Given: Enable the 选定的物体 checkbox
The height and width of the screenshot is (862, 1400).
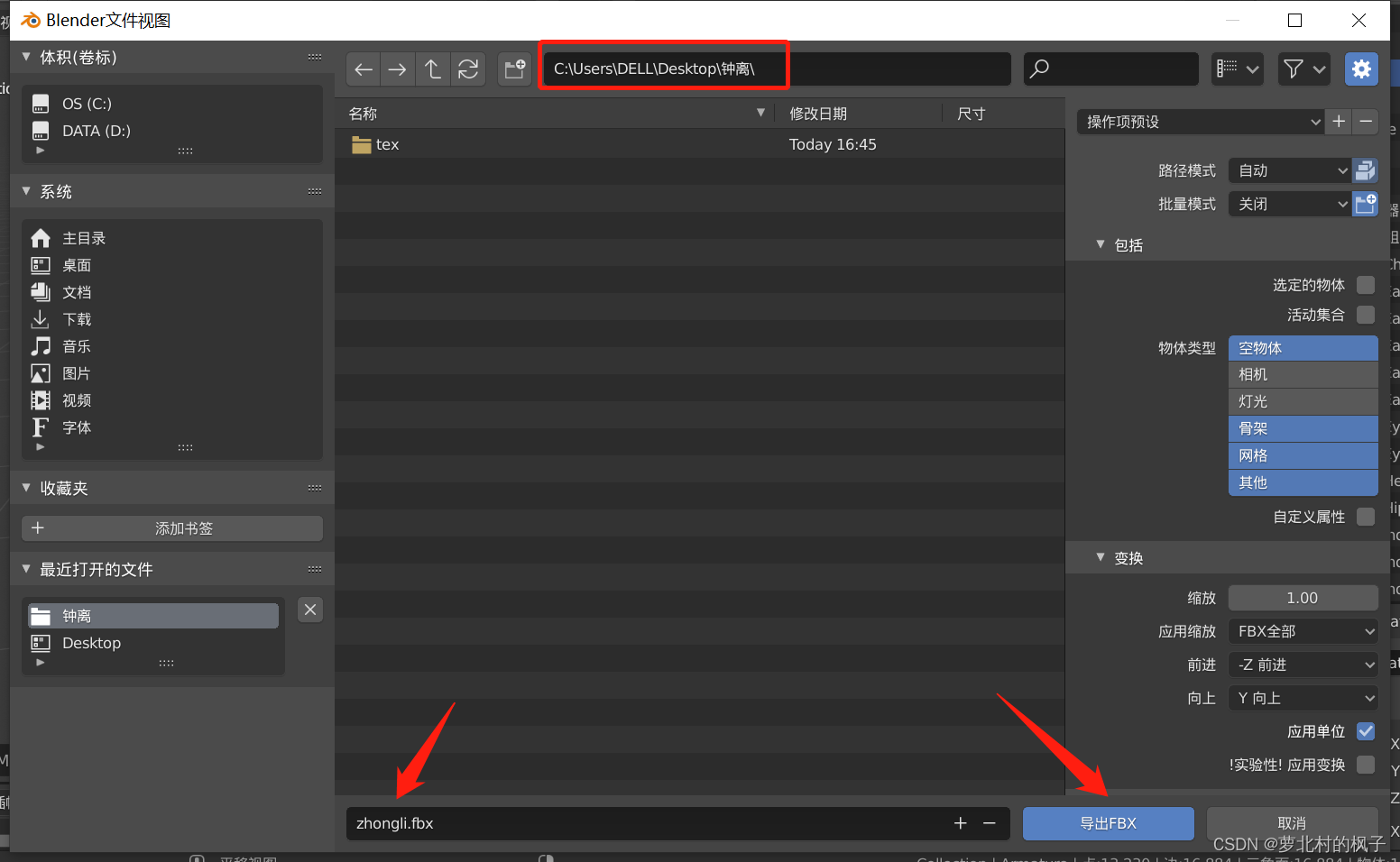Looking at the screenshot, I should click(x=1366, y=285).
